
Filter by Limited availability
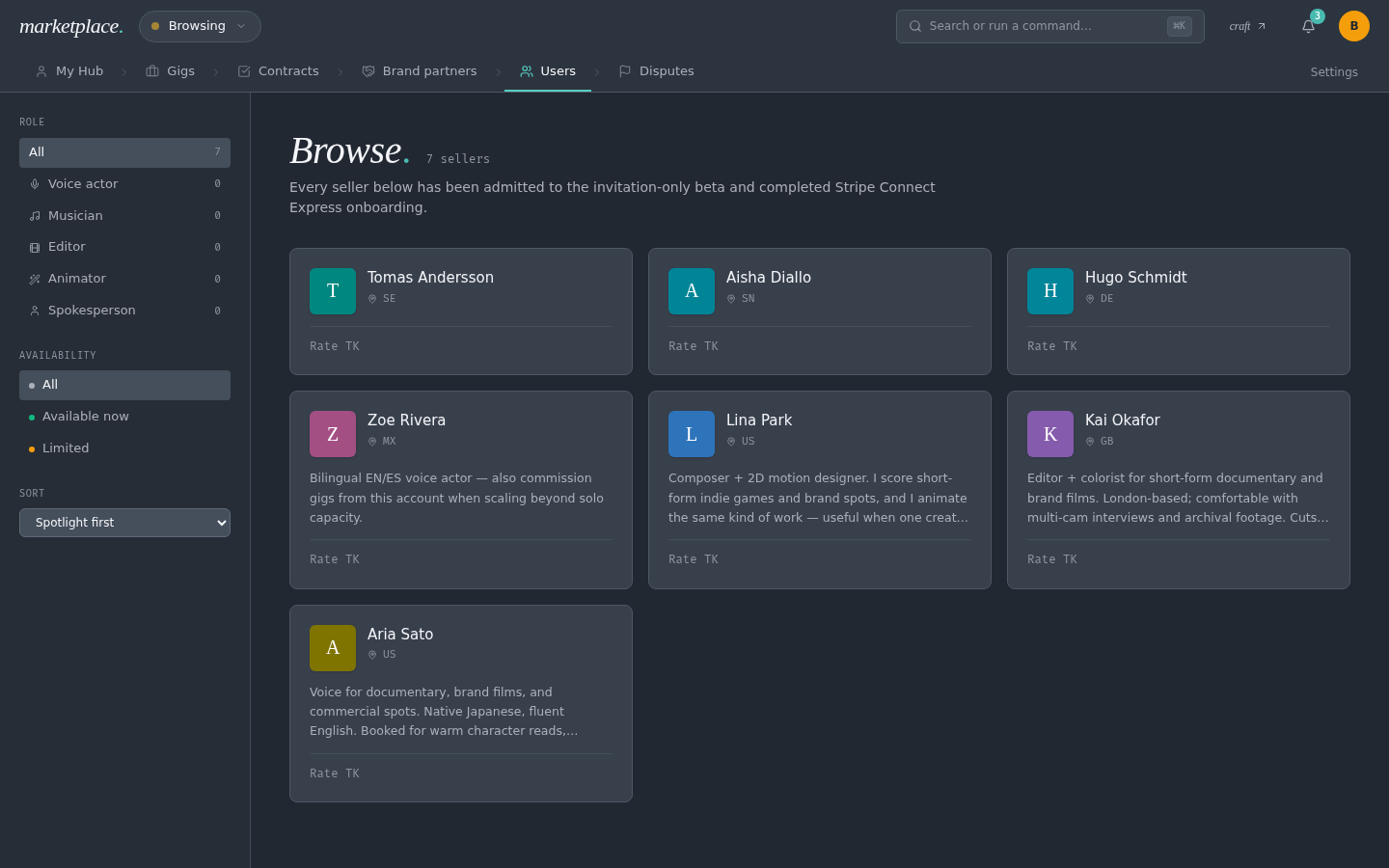pos(124,448)
